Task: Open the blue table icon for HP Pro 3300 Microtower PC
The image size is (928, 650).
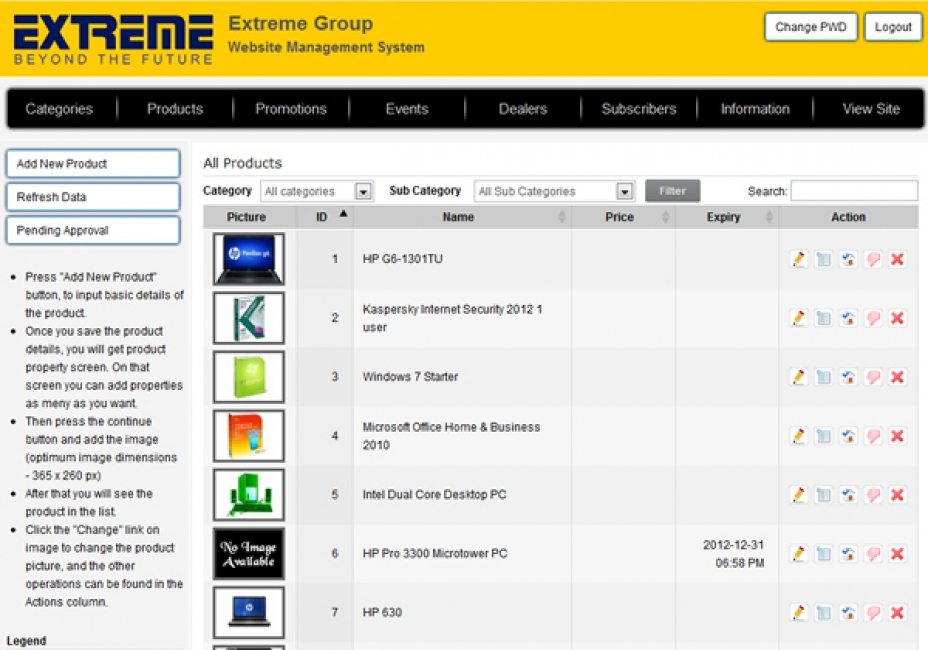Action: (823, 554)
